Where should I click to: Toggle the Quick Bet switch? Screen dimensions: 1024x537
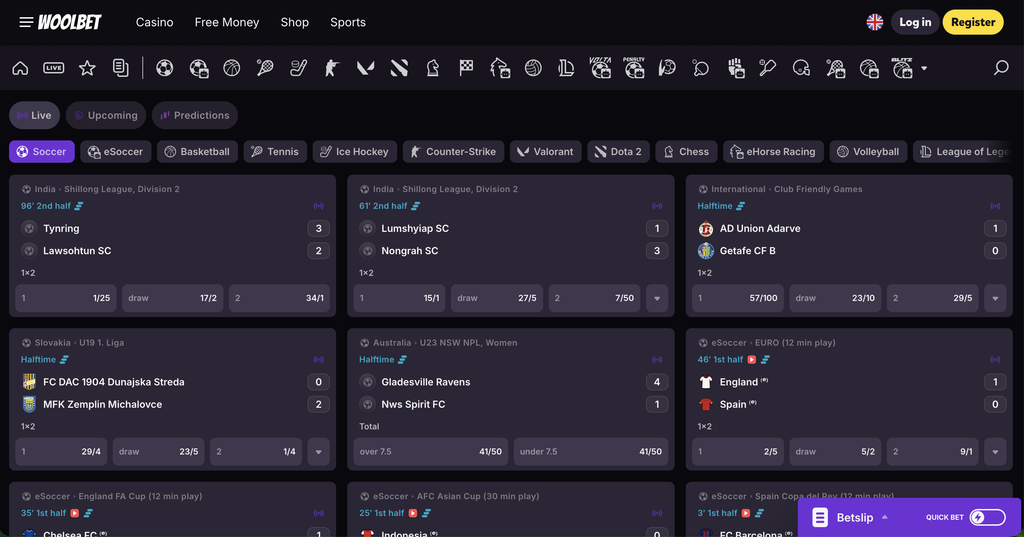987,517
